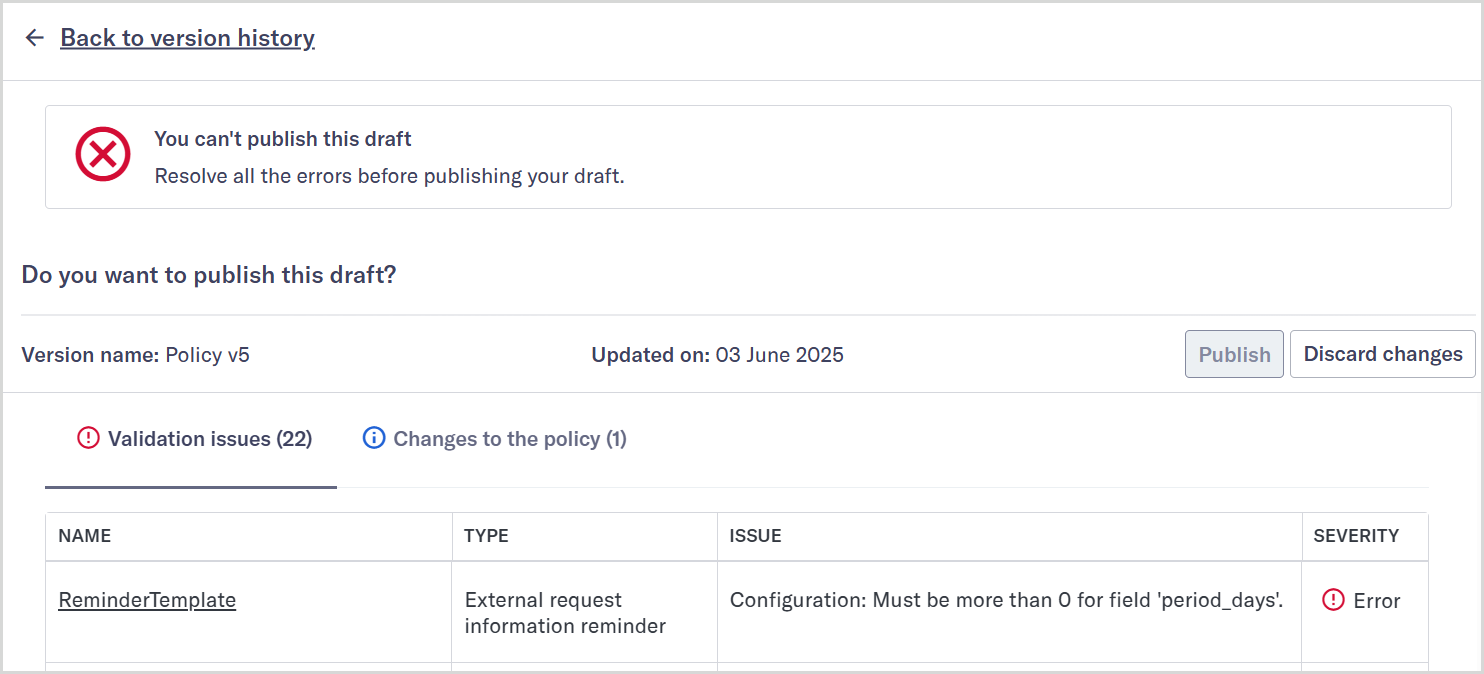Screen dimensions: 1484x674
Task: Click the Error indicator in the severity column
Action: 1365,600
